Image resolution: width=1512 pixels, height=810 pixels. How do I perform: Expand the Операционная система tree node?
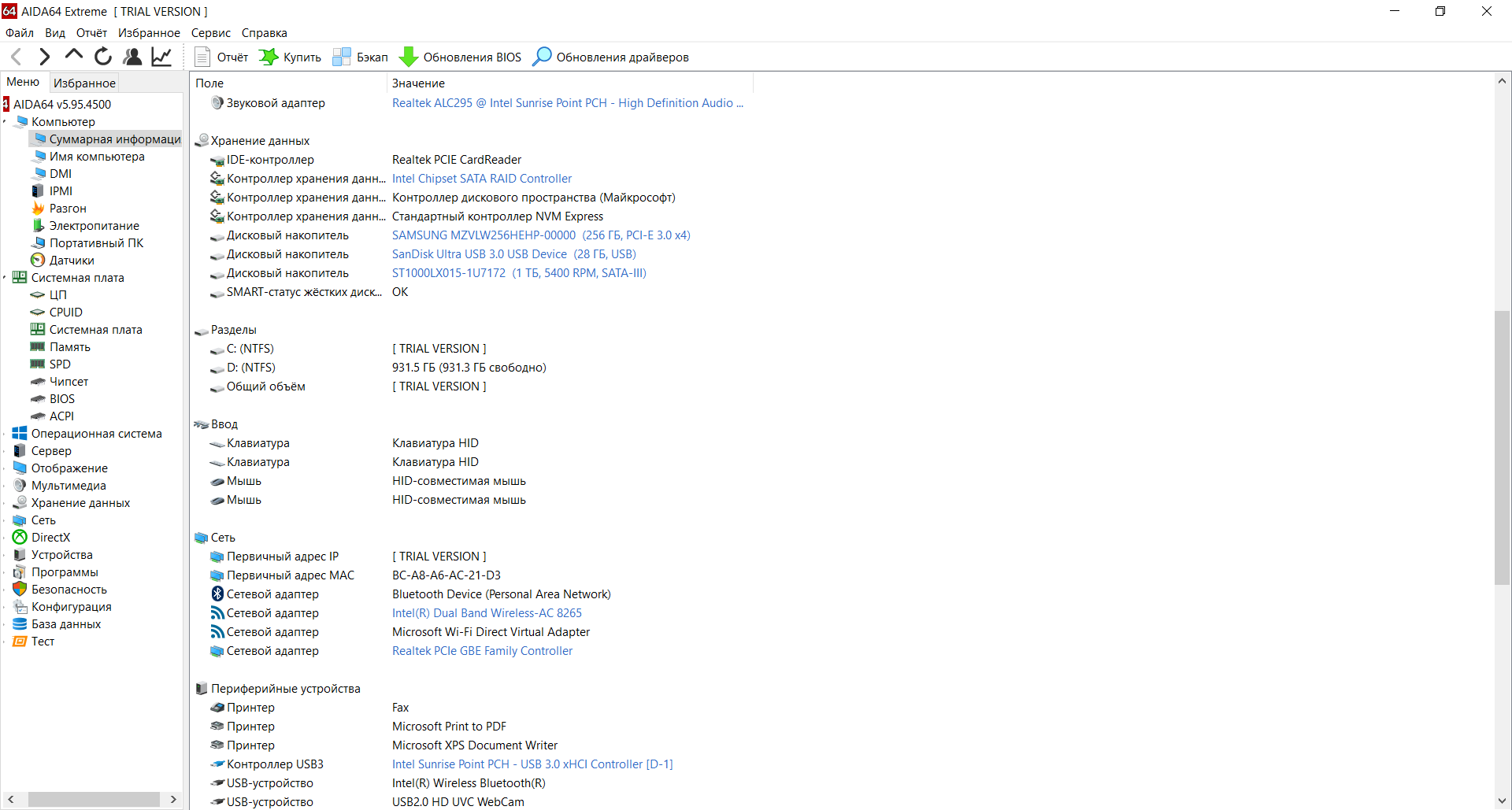point(6,434)
